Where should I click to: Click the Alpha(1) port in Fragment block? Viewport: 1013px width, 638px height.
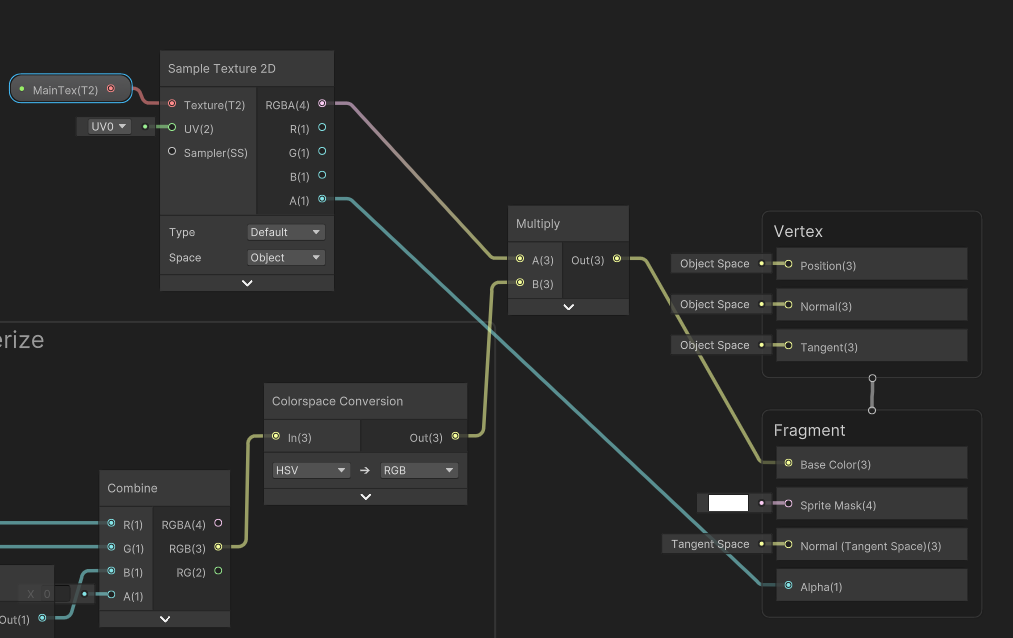pyautogui.click(x=788, y=586)
